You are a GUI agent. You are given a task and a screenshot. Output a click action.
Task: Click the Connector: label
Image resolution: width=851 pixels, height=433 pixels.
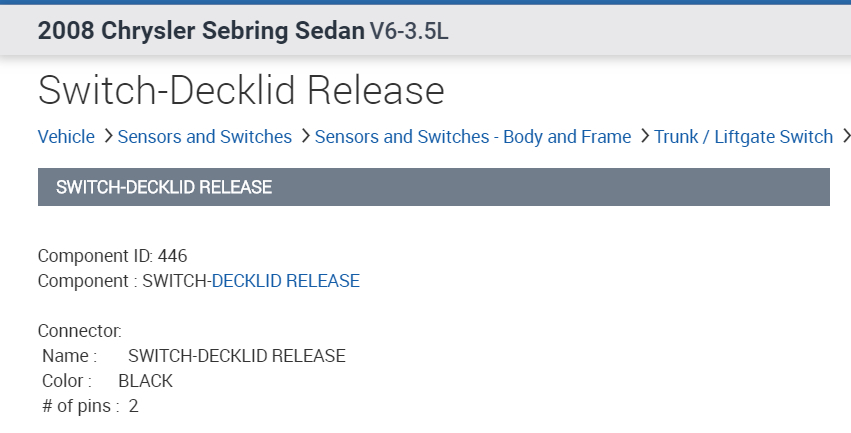(80, 330)
